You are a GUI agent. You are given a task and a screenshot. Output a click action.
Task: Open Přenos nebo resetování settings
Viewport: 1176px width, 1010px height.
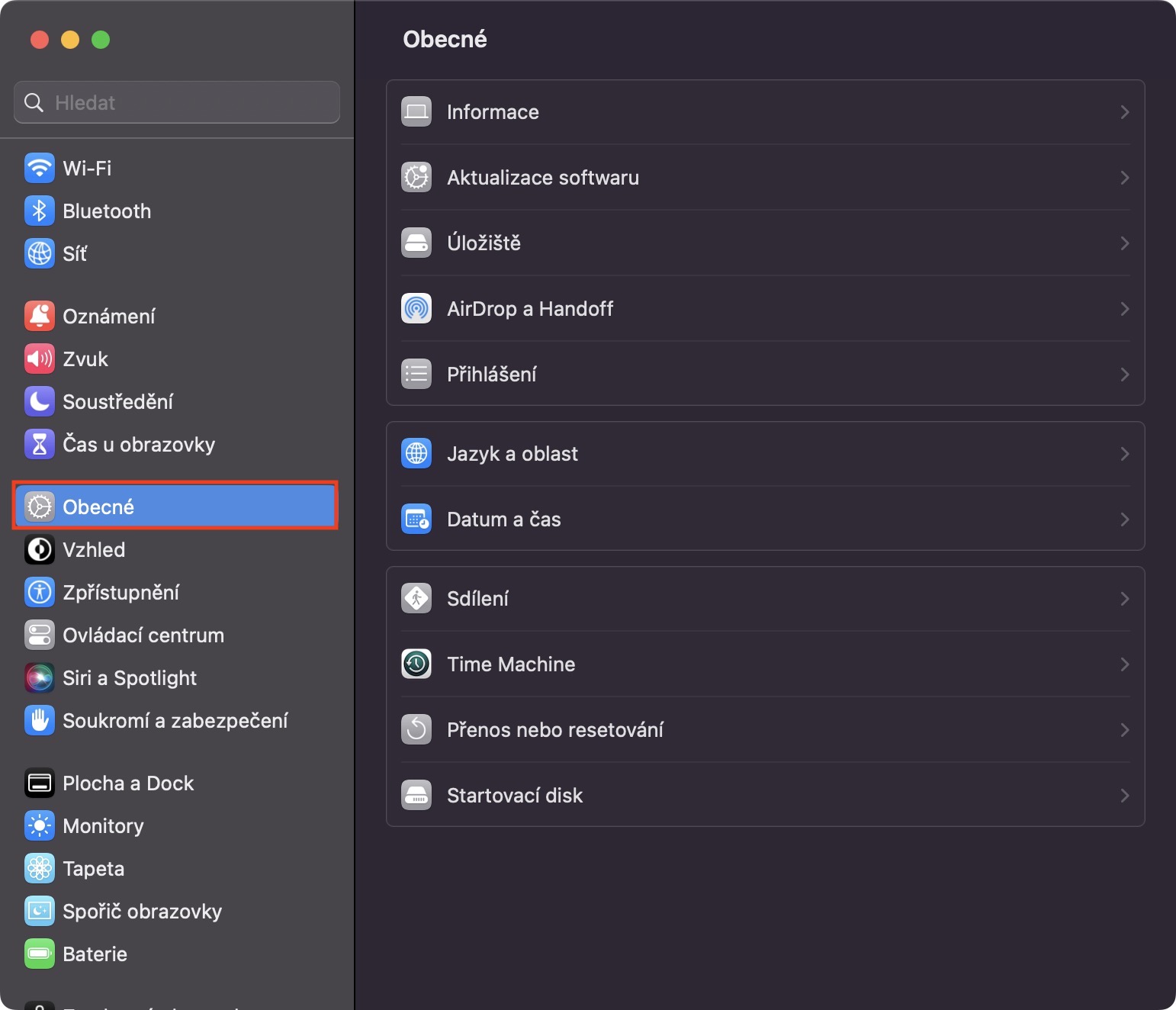click(554, 730)
